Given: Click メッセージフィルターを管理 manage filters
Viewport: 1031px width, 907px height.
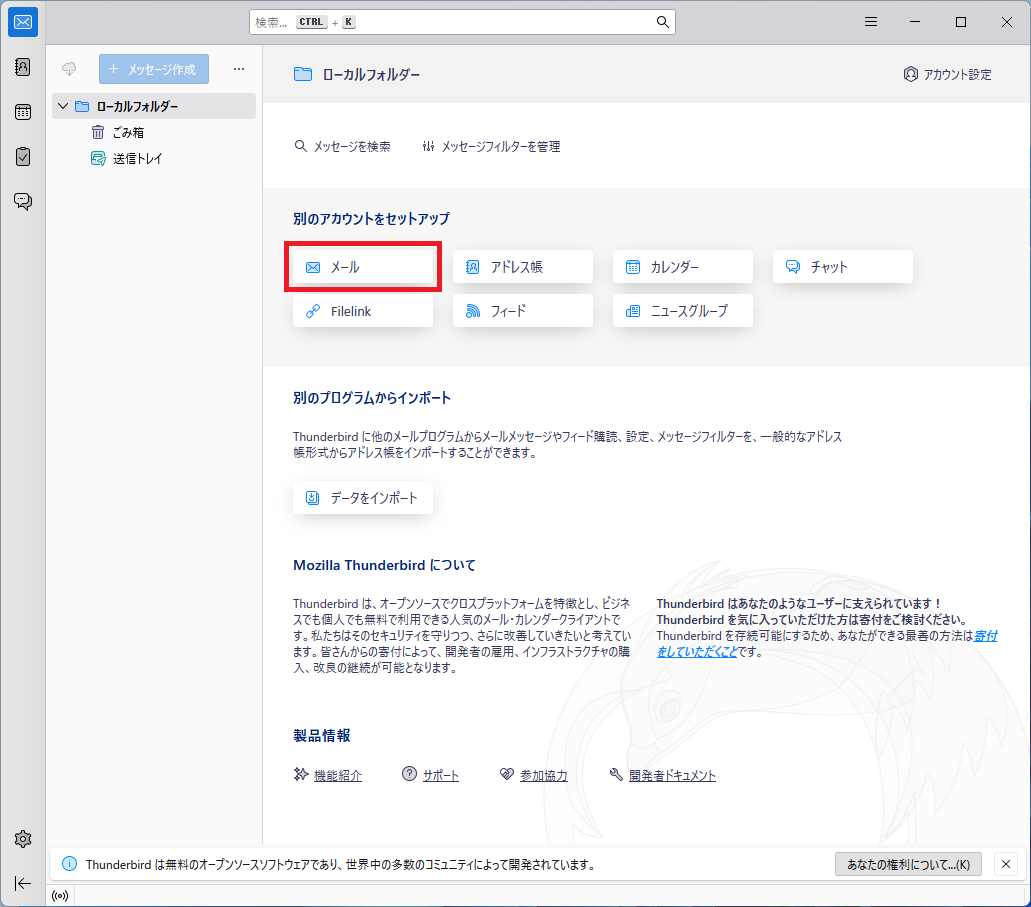Looking at the screenshot, I should (x=491, y=146).
